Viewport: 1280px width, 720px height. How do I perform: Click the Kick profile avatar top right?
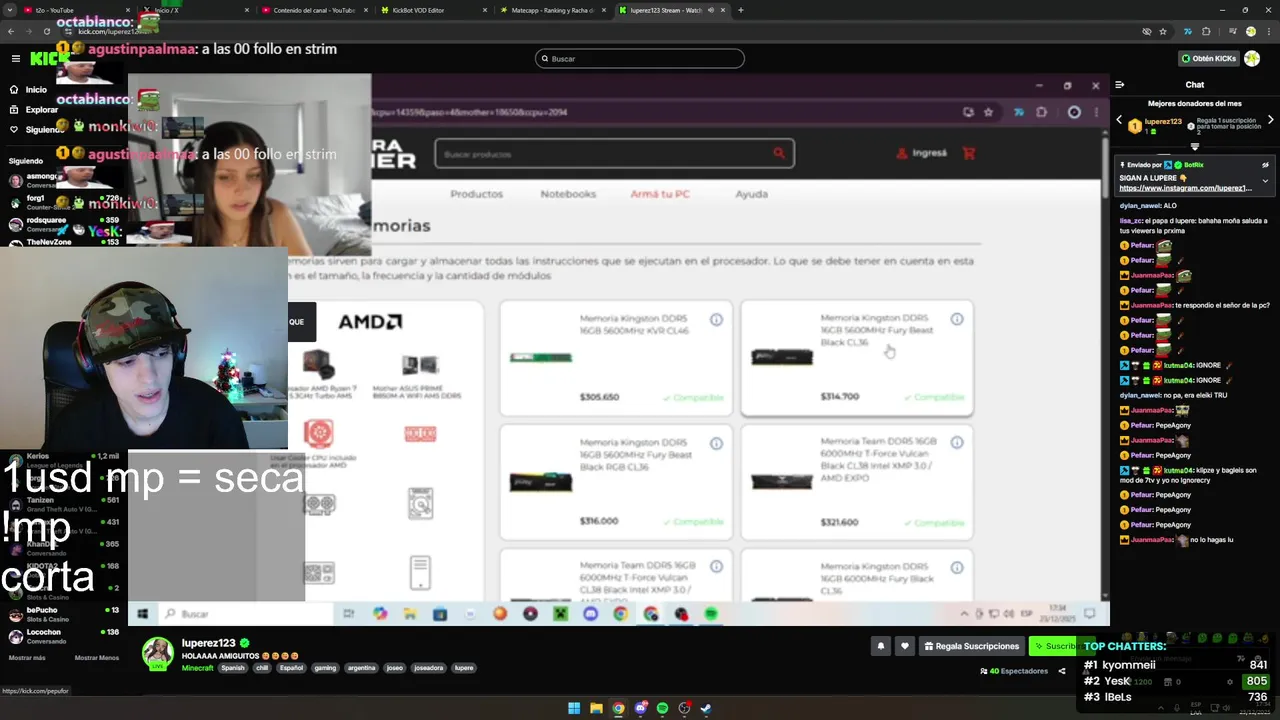(1251, 59)
